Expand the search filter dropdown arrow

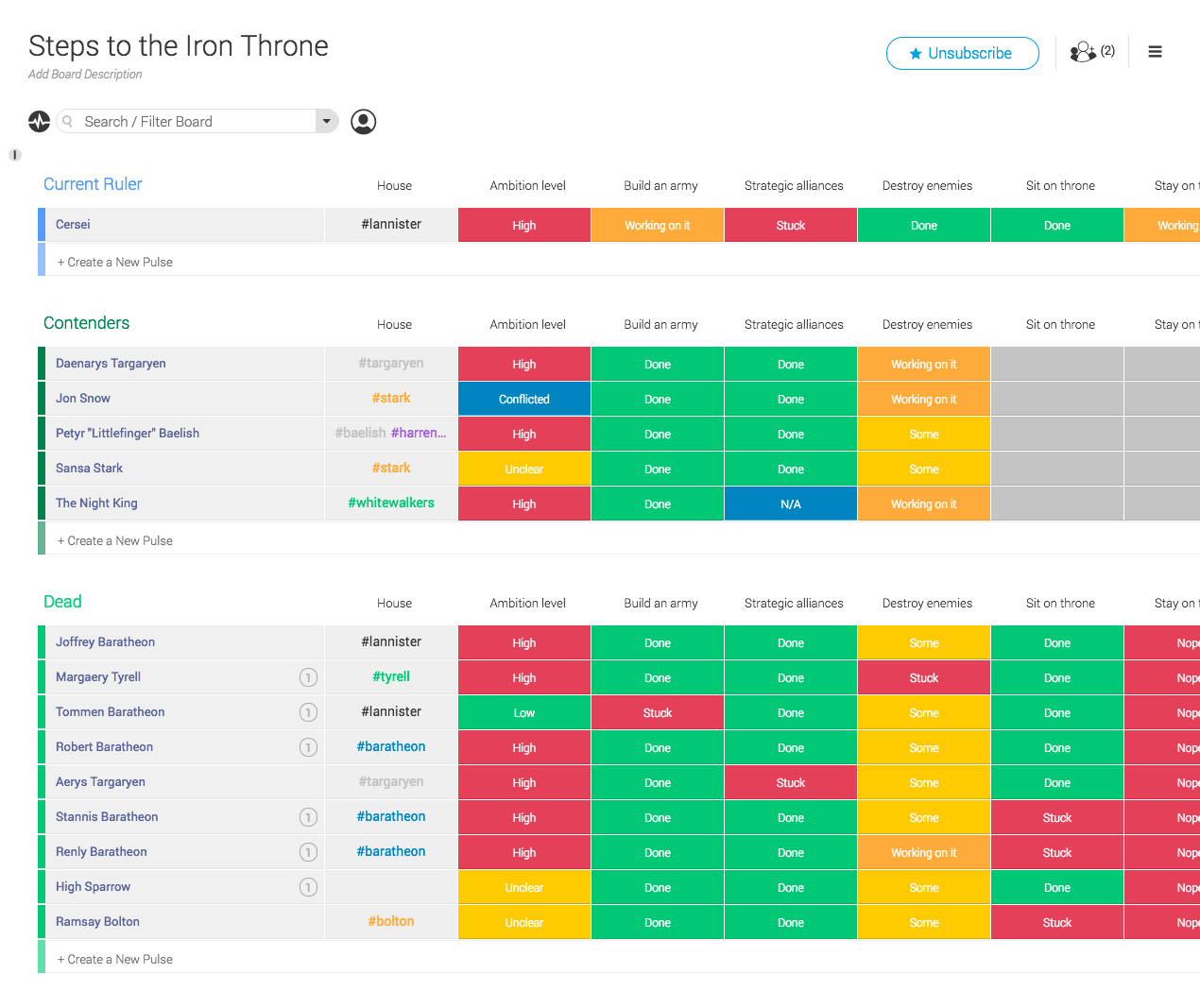point(326,121)
